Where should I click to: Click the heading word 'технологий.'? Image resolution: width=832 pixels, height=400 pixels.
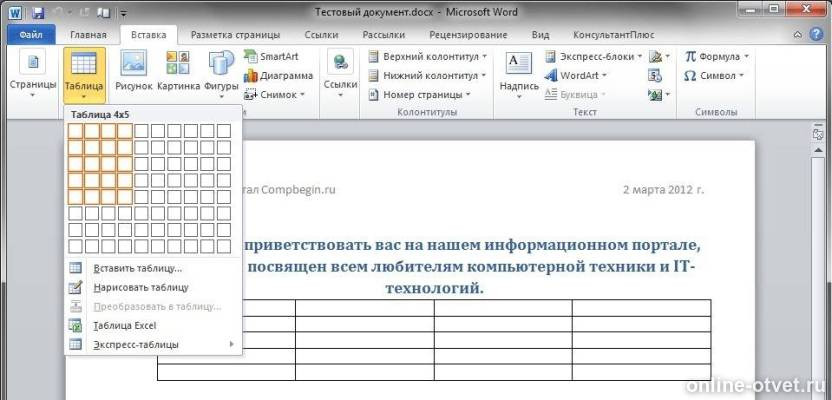(435, 288)
